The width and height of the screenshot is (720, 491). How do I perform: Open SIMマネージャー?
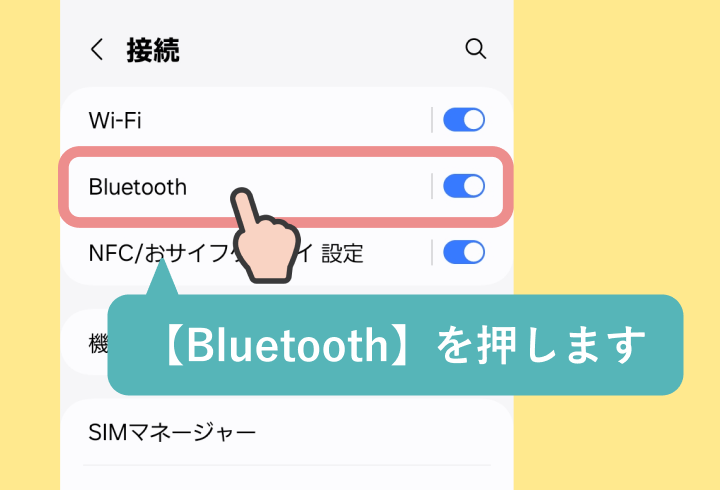(x=172, y=432)
